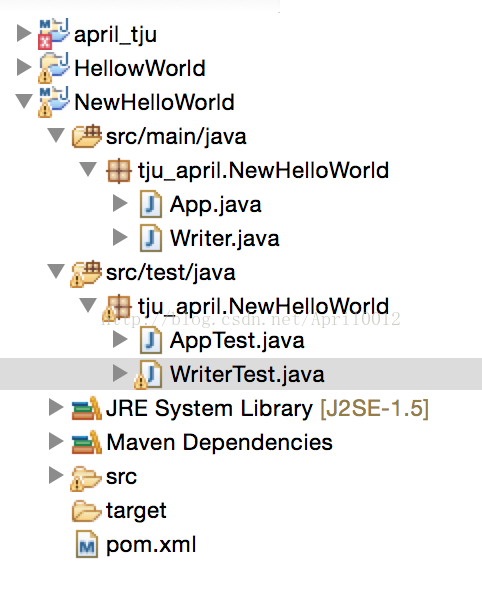Viewport: 482px width, 616px height.
Task: Expand the HellowWorld project
Action: click(x=24, y=67)
